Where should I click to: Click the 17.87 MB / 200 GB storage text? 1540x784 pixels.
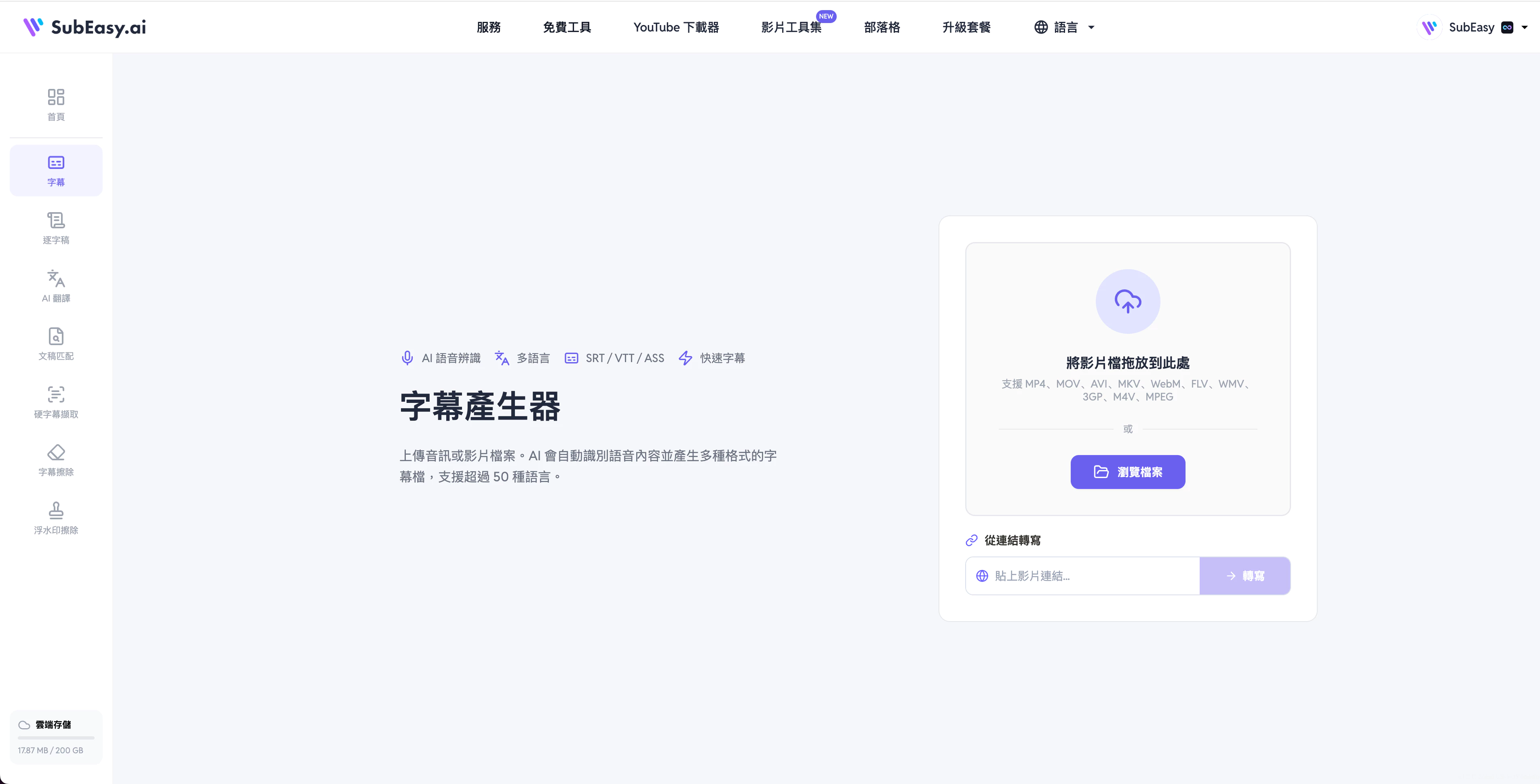tap(51, 750)
